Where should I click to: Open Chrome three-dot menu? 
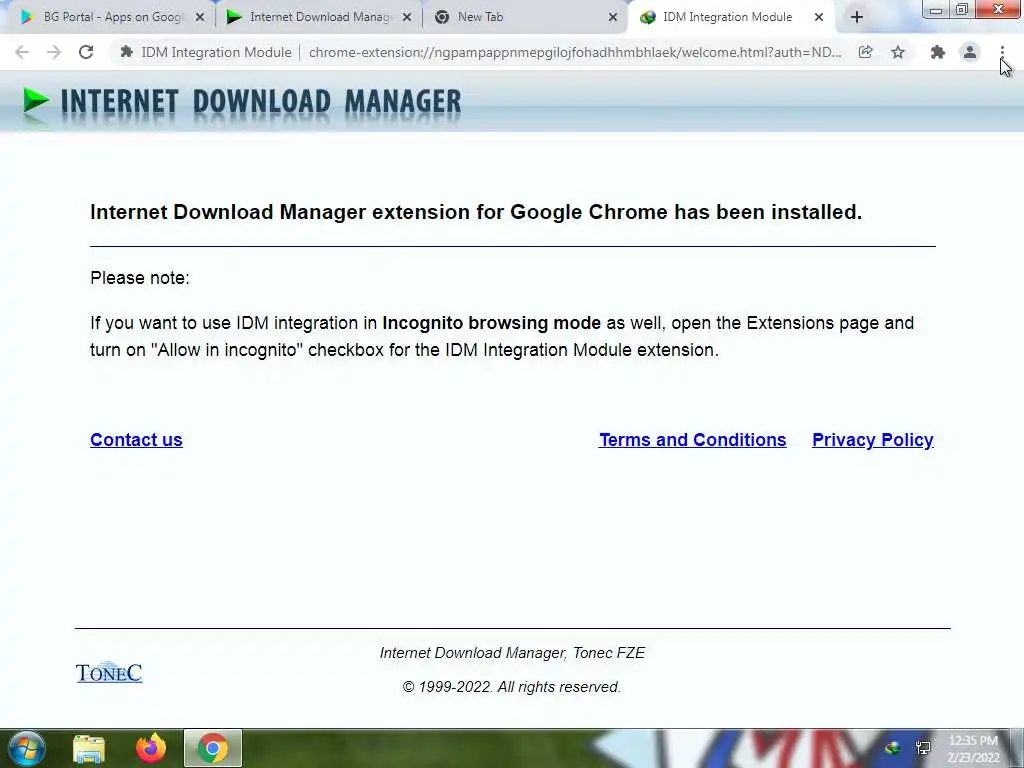pyautogui.click(x=1002, y=52)
